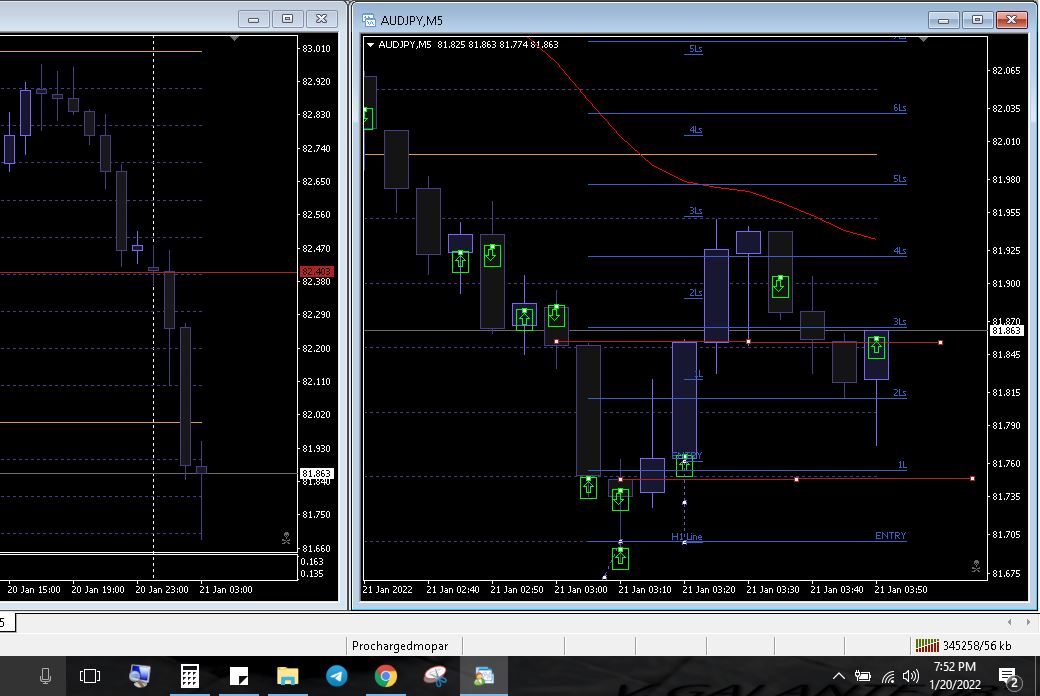Open Telegram from the taskbar

pos(336,677)
